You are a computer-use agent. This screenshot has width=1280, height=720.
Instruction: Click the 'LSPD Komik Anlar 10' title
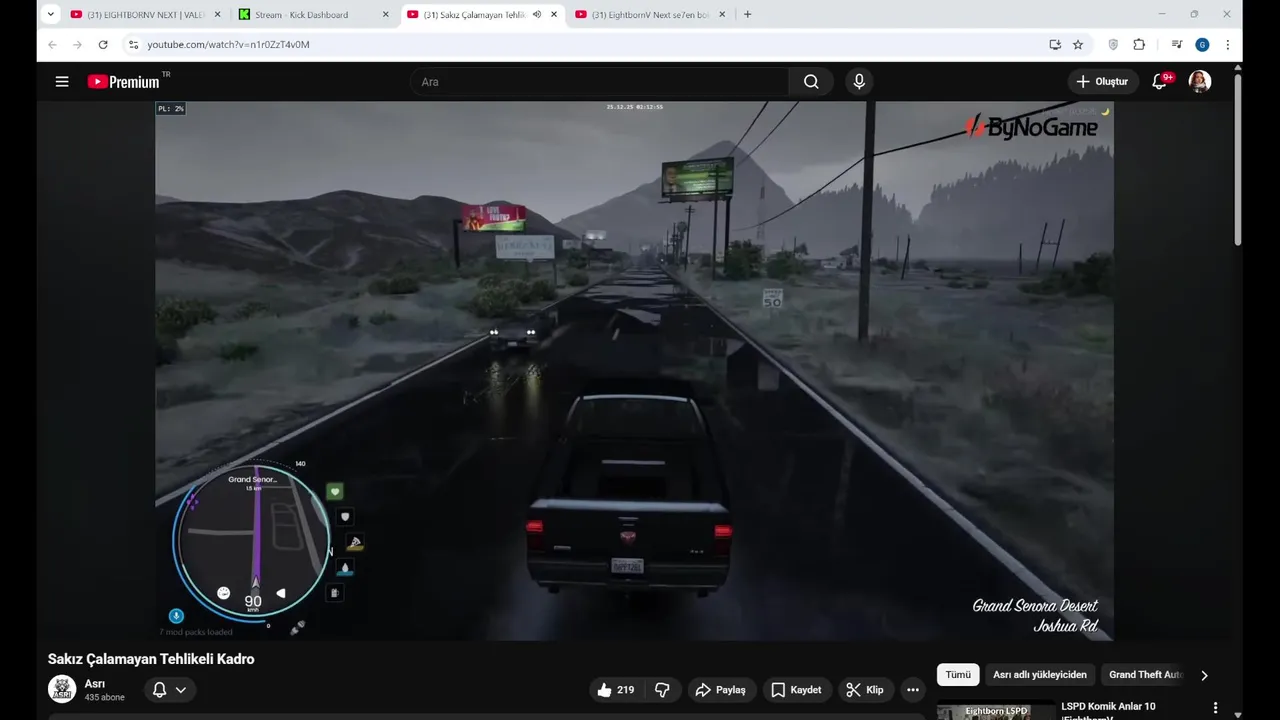[x=1108, y=707]
